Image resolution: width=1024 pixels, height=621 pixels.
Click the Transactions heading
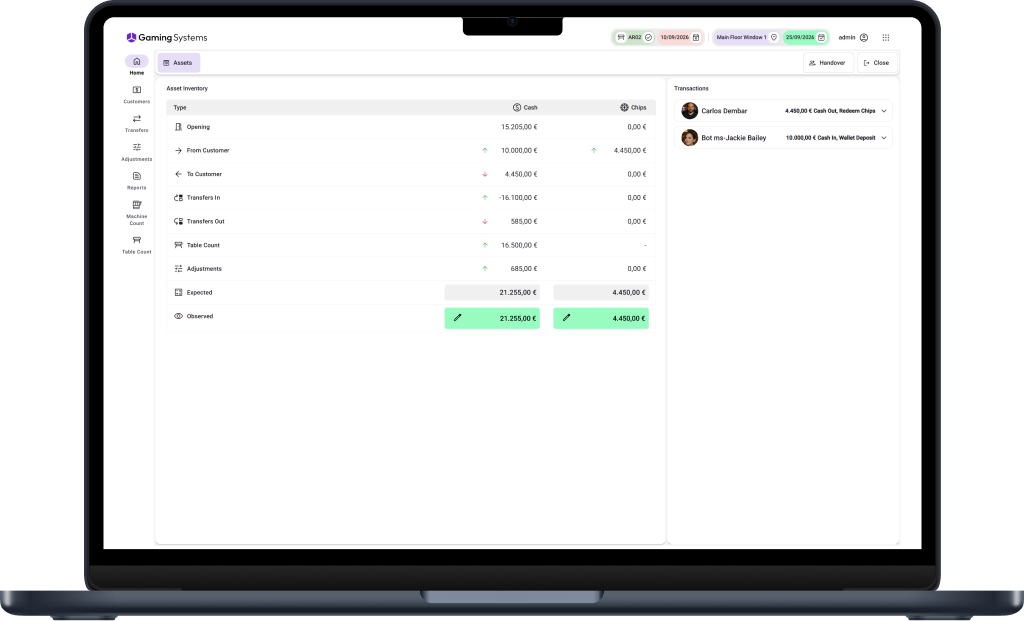pos(691,88)
